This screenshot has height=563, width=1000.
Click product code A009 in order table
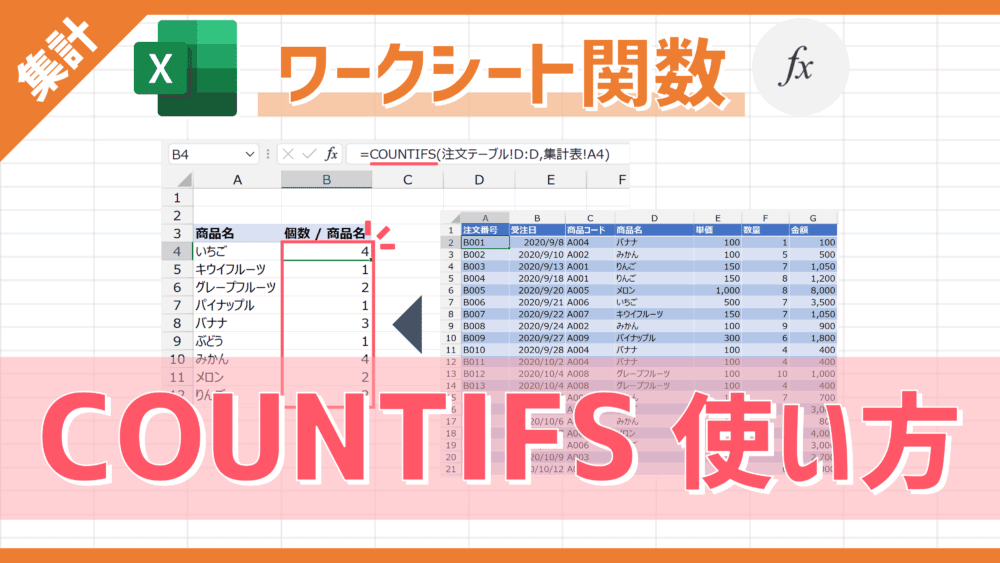(590, 338)
